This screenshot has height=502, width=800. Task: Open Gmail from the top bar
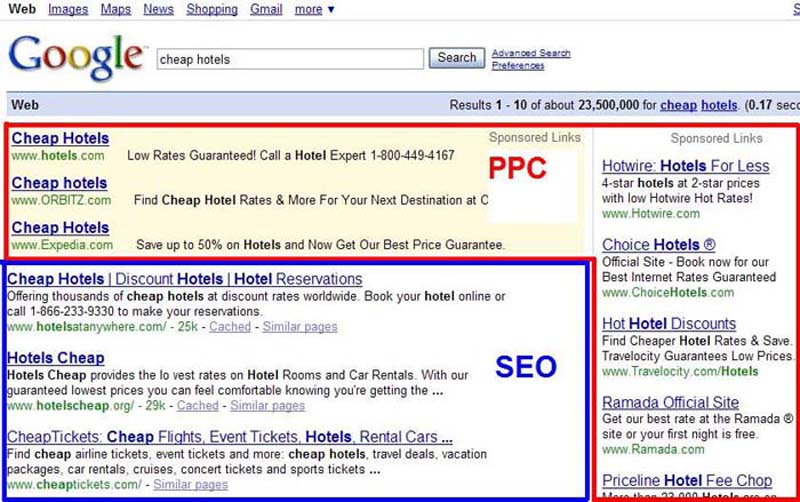point(266,9)
